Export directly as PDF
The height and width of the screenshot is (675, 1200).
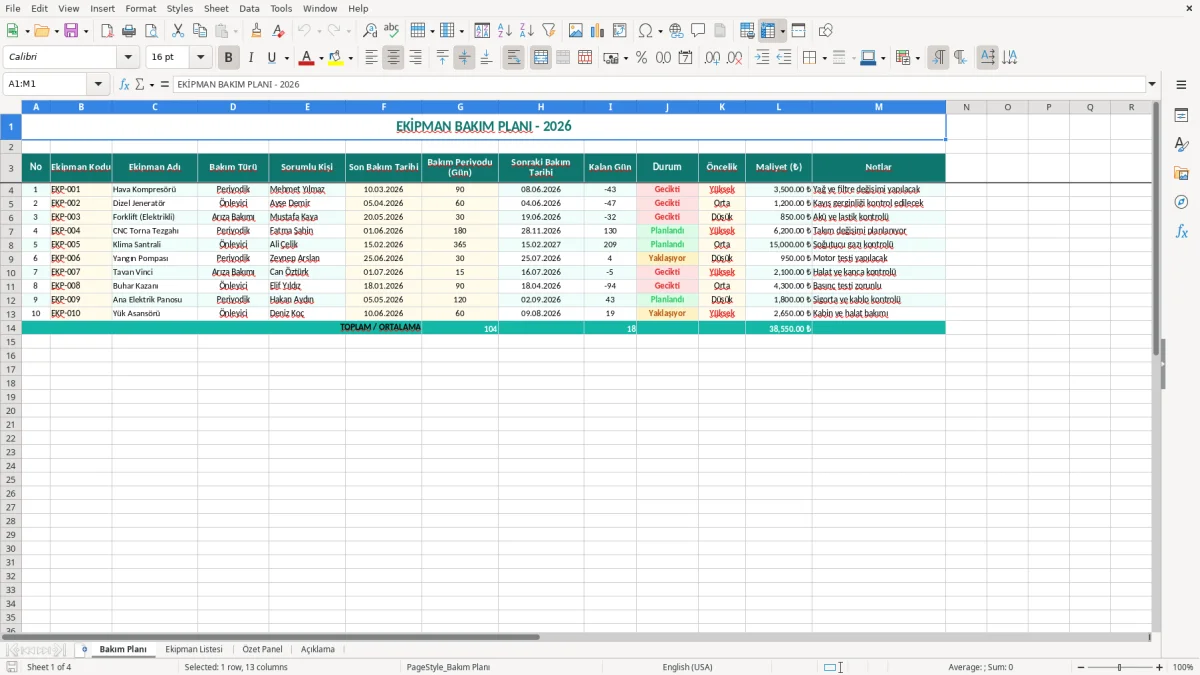(107, 31)
